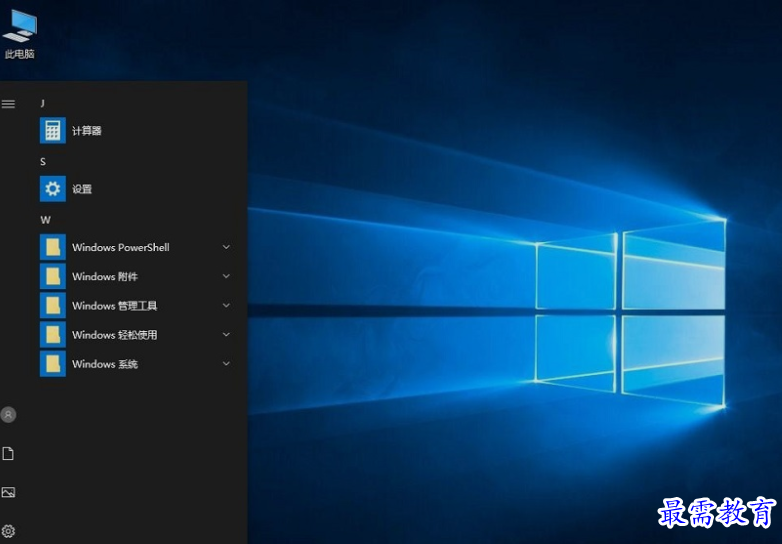Jump to letter S section header
Screen dimensions: 782x544
[x=43, y=162]
